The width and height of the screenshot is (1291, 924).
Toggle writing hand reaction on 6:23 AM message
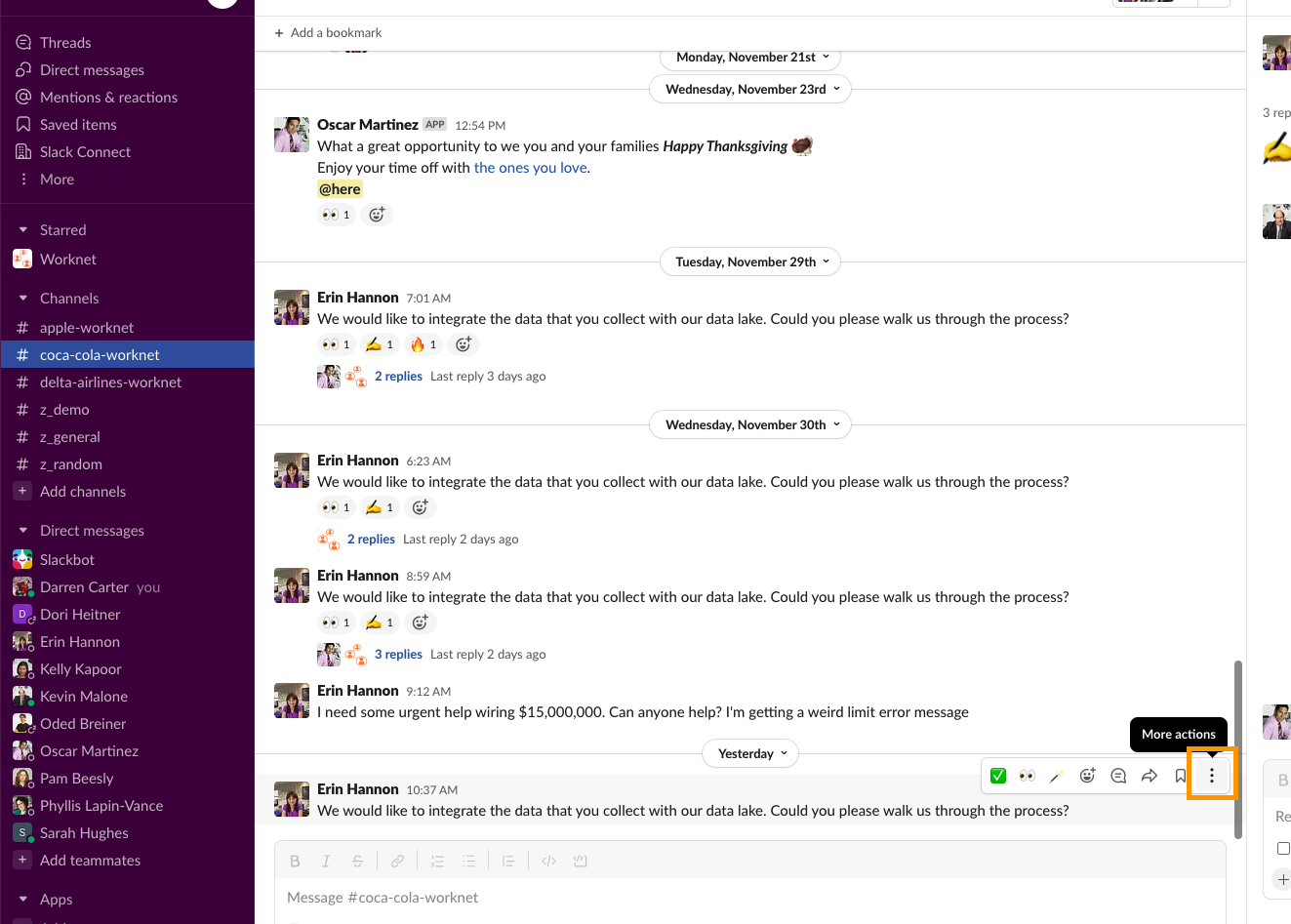coord(380,507)
